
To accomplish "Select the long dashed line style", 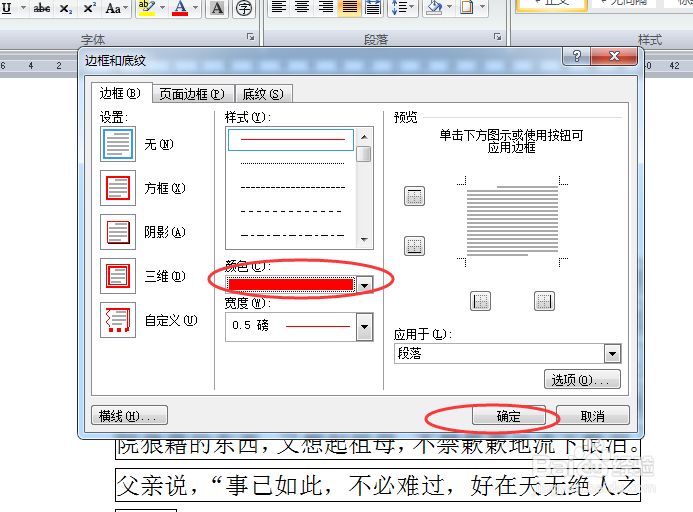I will coord(292,211).
